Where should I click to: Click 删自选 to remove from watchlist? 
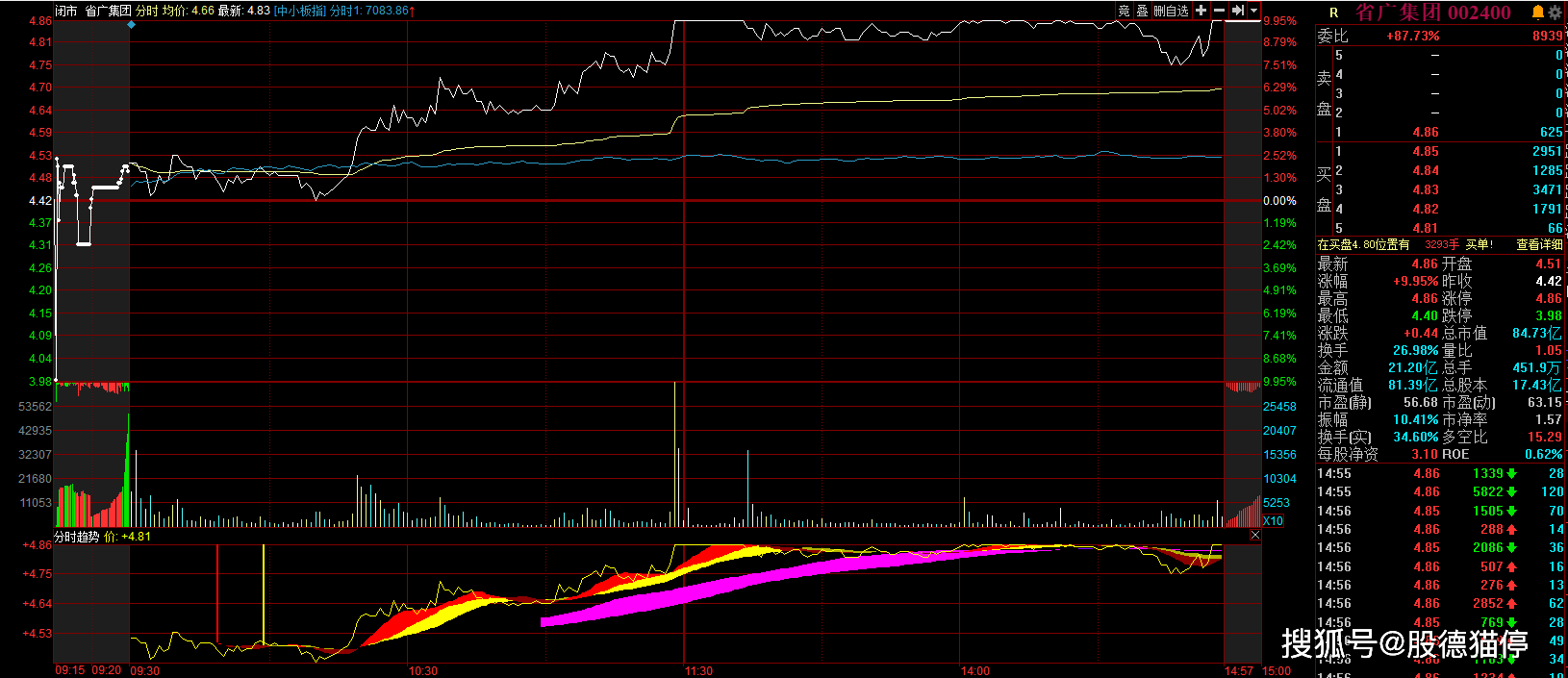[x=1171, y=11]
